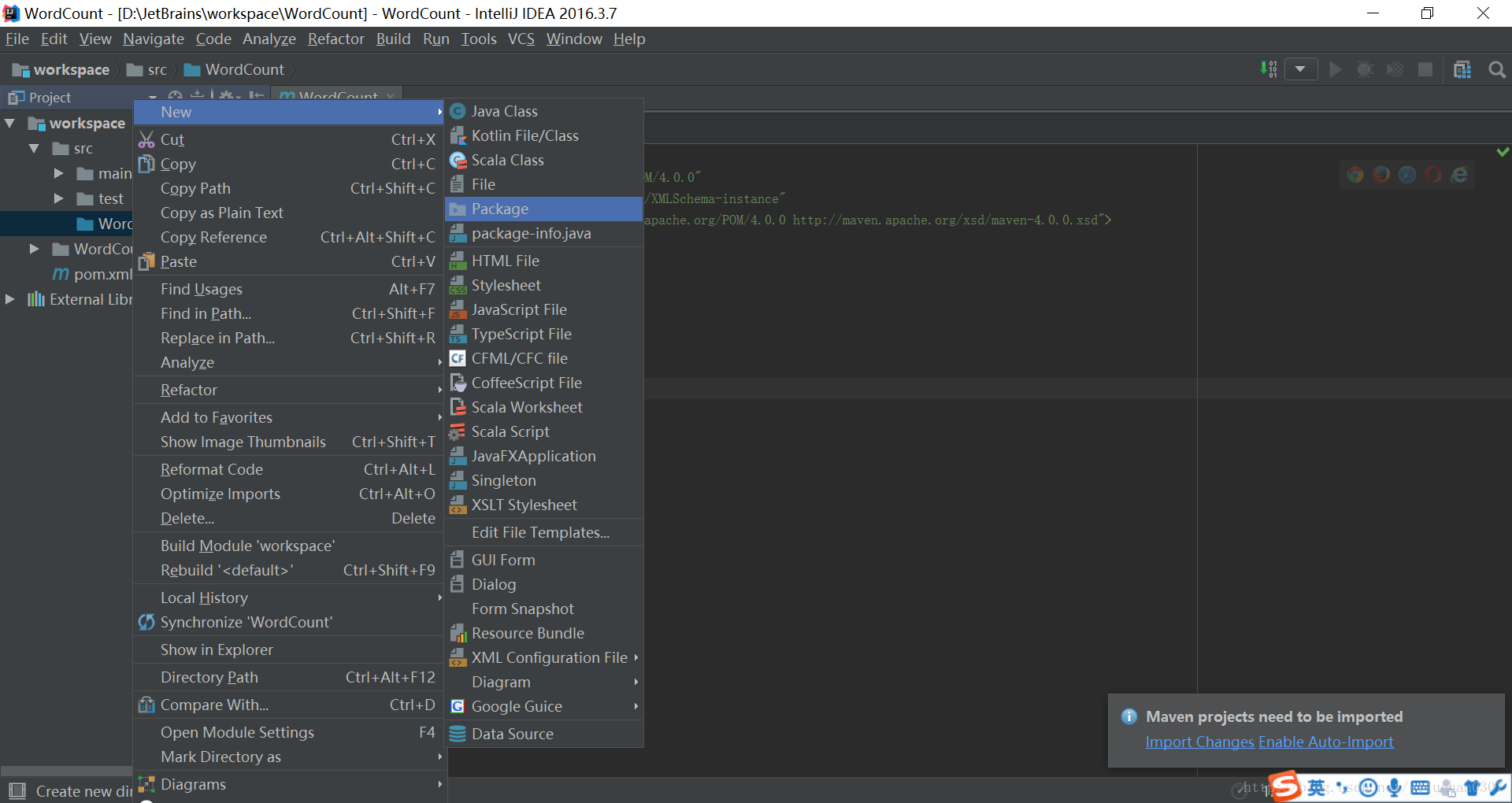Toggle tool window bars icon in status bar
The height and width of the screenshot is (803, 1512).
coord(17,790)
